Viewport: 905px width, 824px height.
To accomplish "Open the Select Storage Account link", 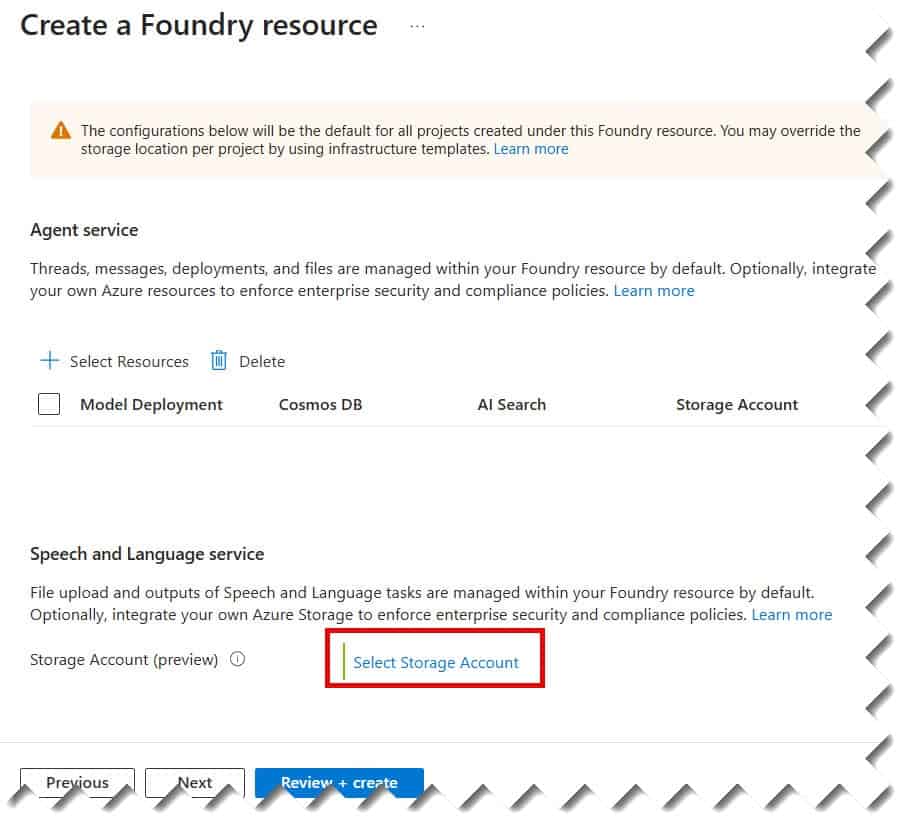I will [x=436, y=662].
